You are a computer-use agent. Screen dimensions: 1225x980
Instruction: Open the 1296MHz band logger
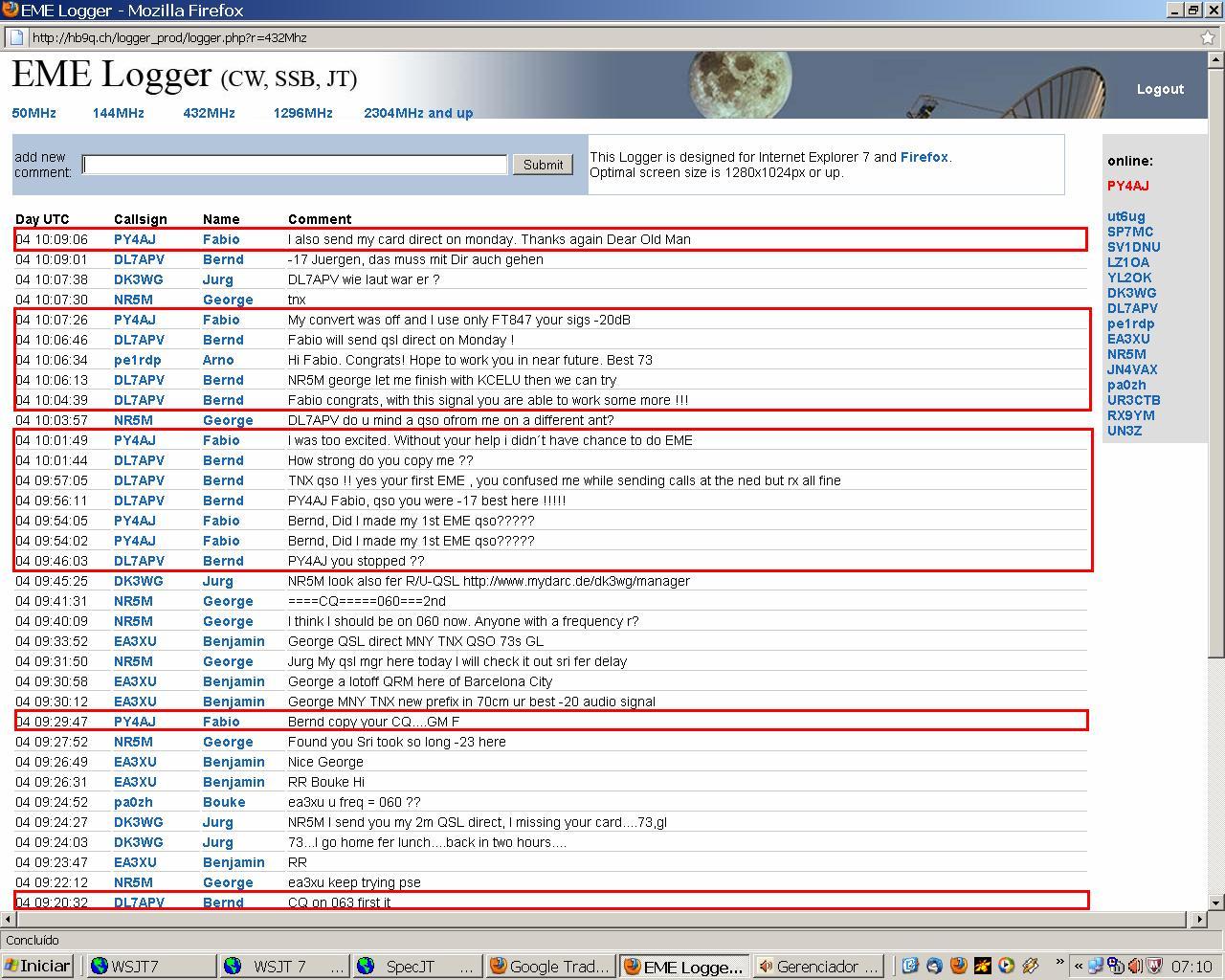tap(302, 113)
